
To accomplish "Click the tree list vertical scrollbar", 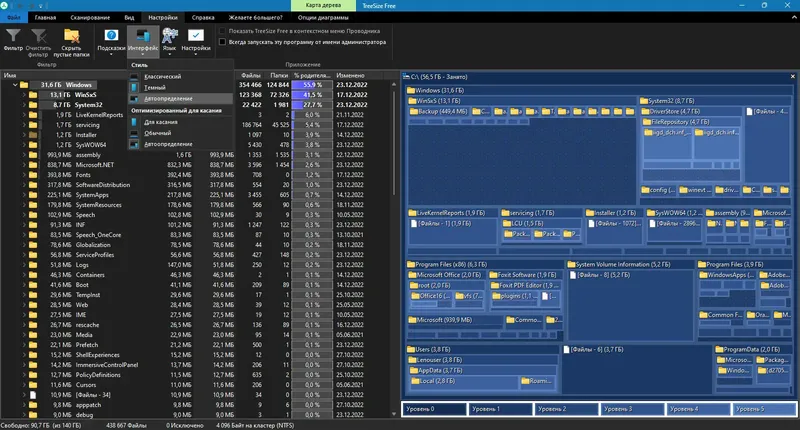I will [393, 143].
